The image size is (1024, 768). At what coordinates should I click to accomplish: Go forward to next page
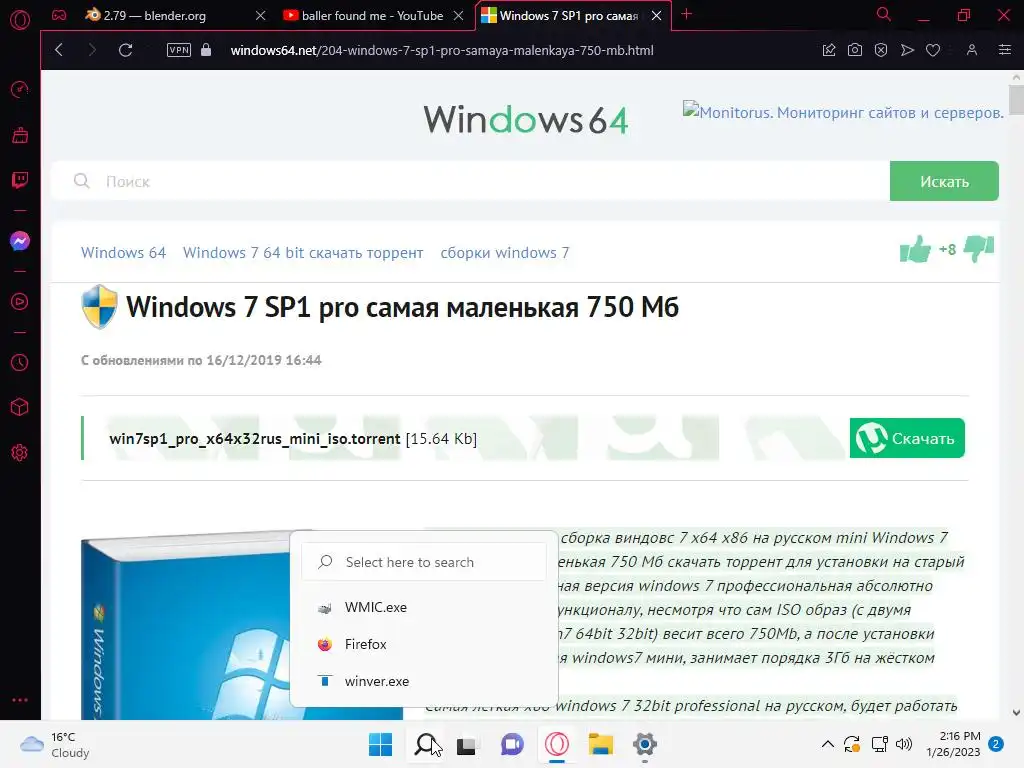(x=91, y=50)
